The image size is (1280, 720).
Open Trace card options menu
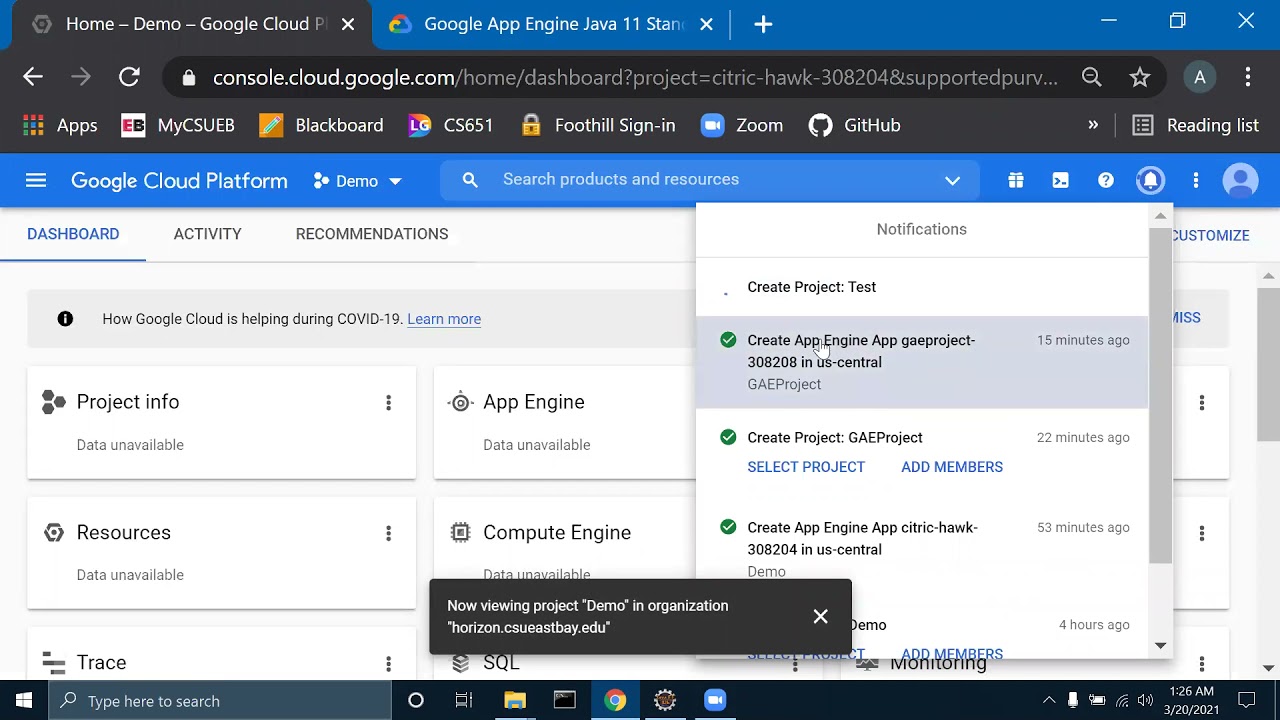click(388, 663)
